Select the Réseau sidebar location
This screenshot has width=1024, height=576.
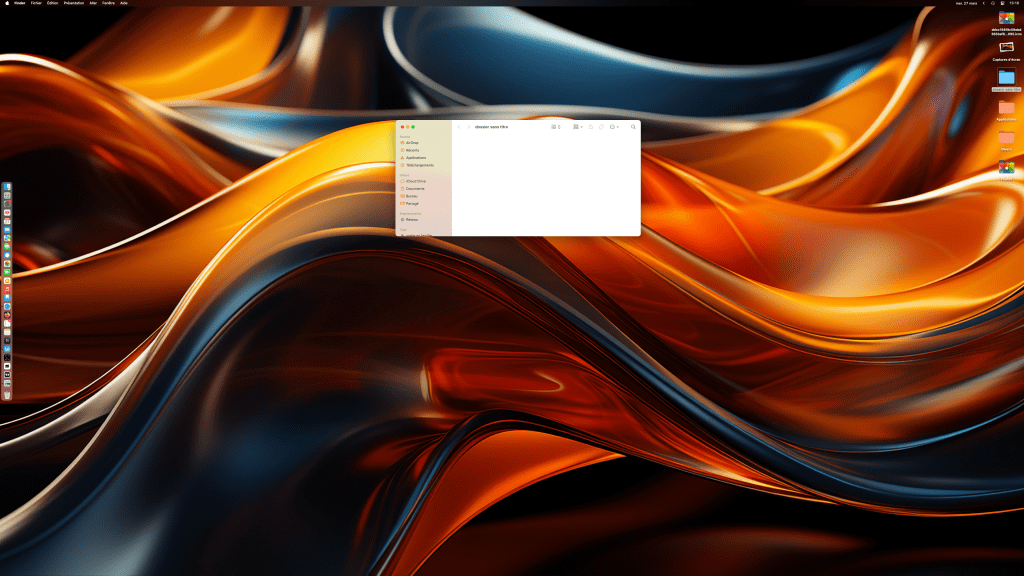pyautogui.click(x=412, y=219)
